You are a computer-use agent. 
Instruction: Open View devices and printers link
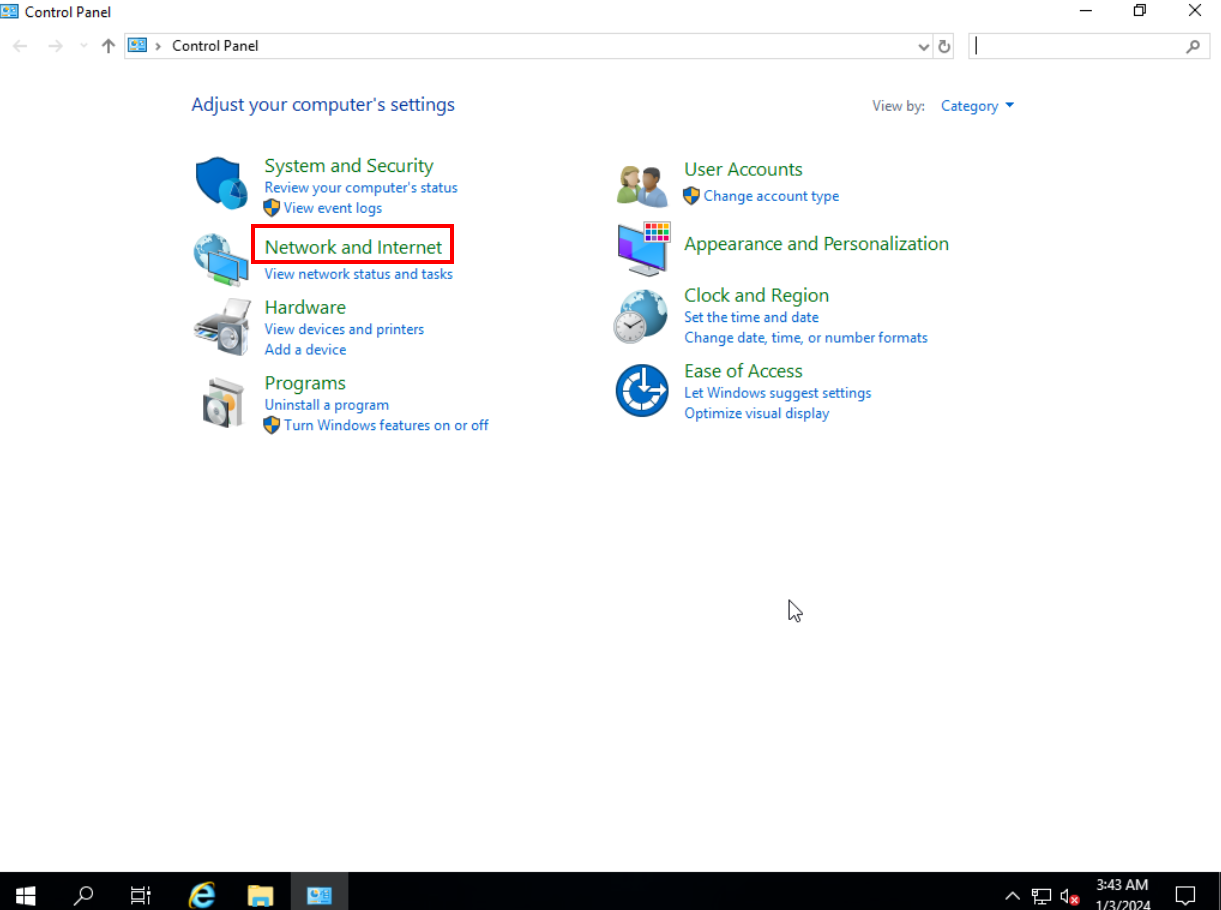(344, 329)
